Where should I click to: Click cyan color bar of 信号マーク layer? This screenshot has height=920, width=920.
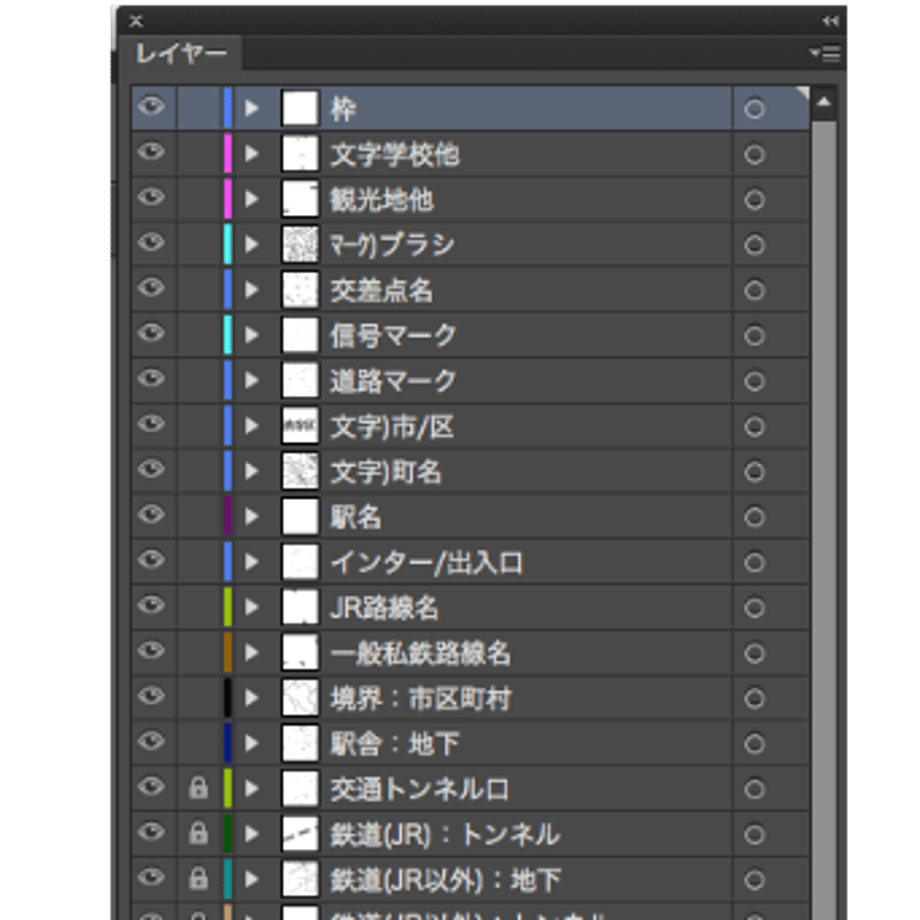228,335
